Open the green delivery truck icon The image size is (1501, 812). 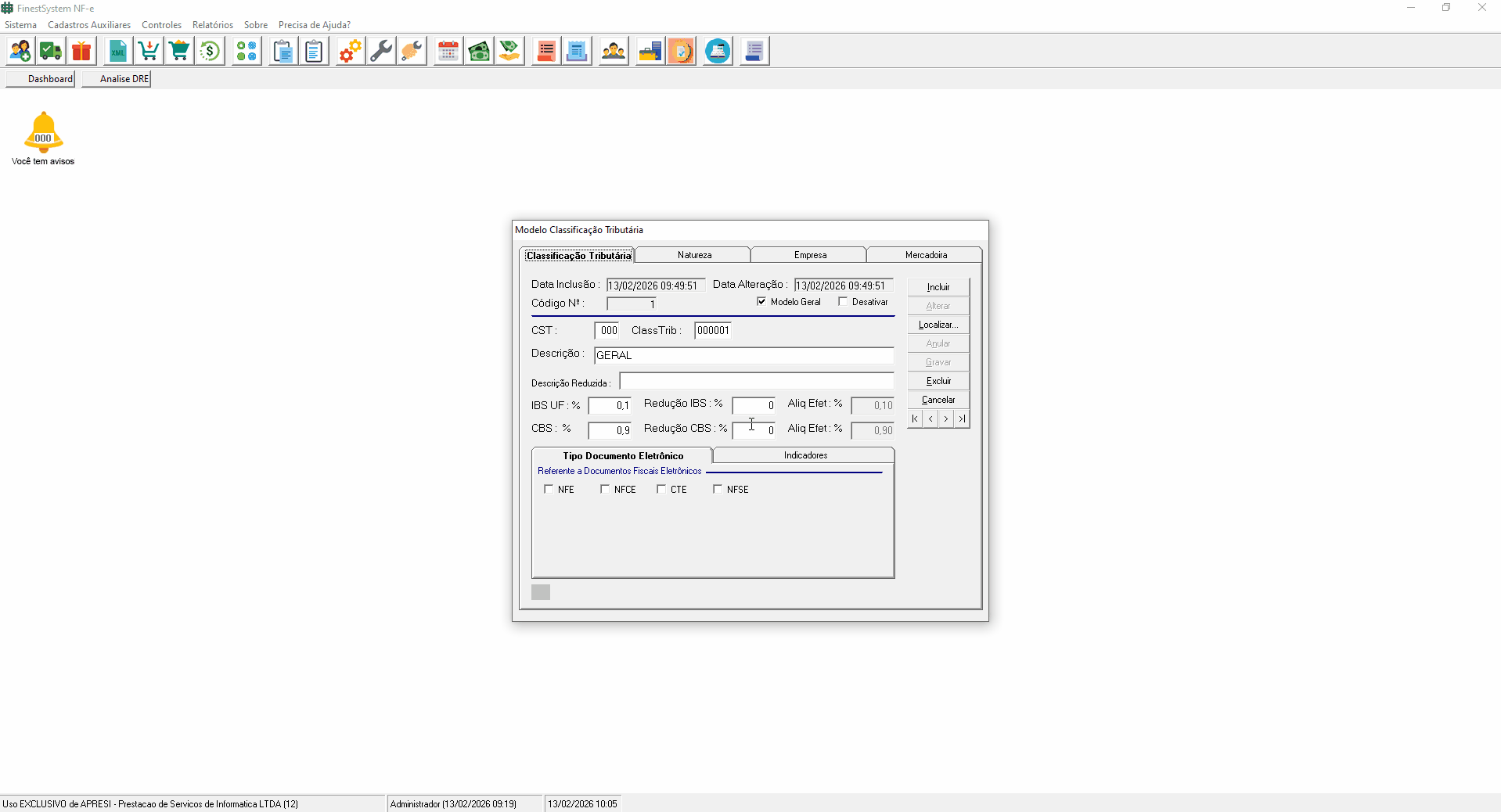(51, 52)
